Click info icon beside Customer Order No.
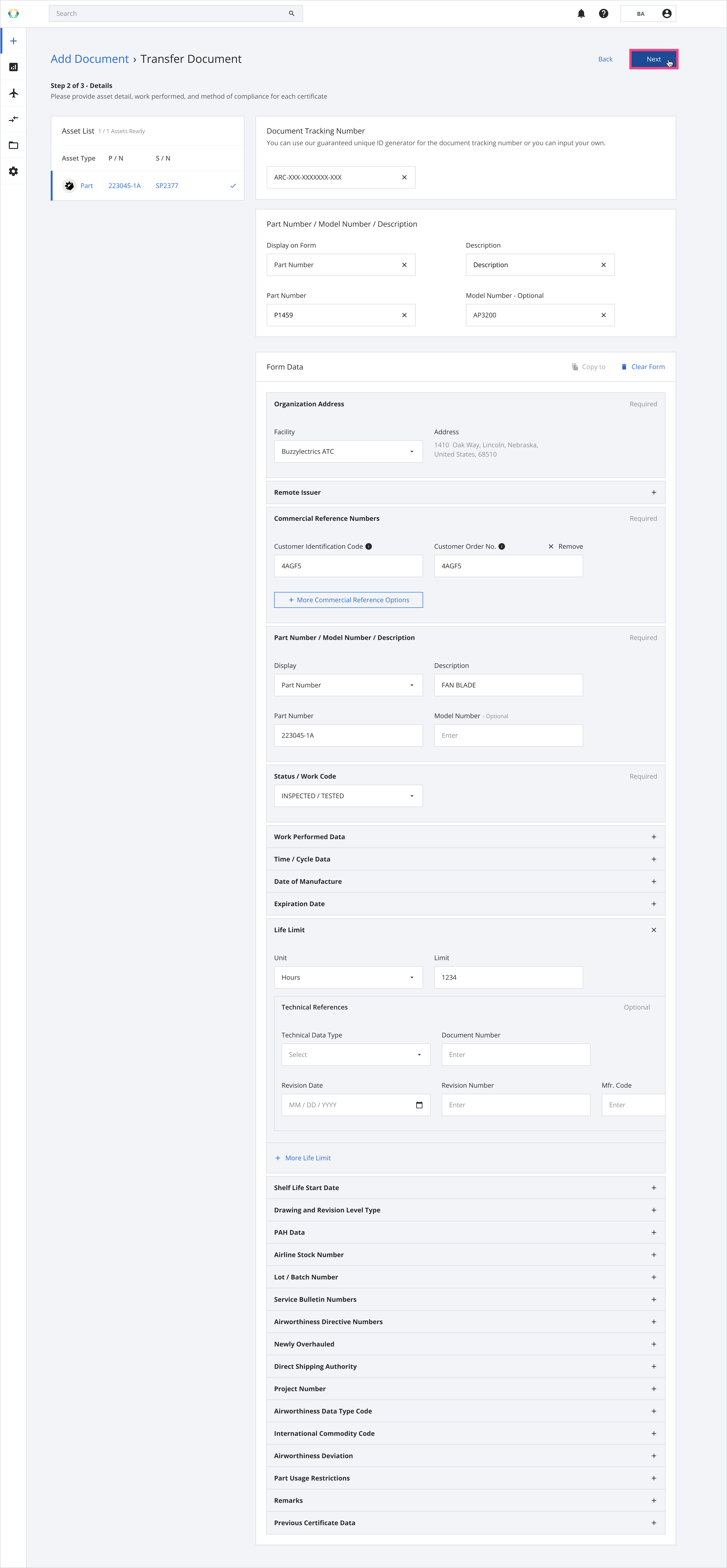The width and height of the screenshot is (727, 1568). (x=502, y=547)
